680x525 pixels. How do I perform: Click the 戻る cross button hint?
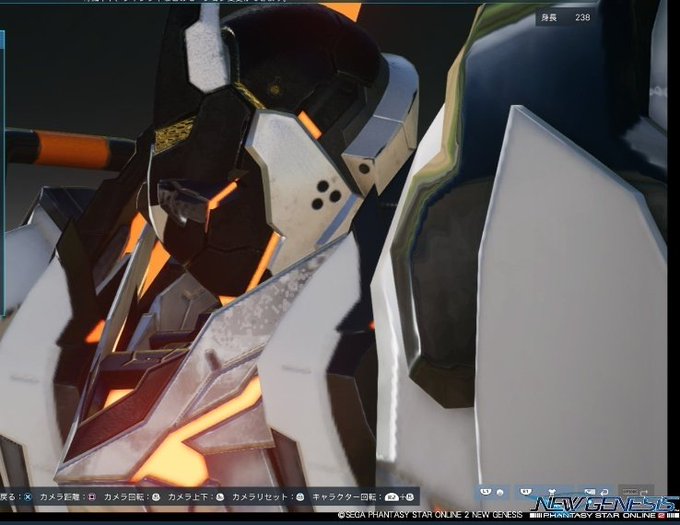click(x=28, y=497)
